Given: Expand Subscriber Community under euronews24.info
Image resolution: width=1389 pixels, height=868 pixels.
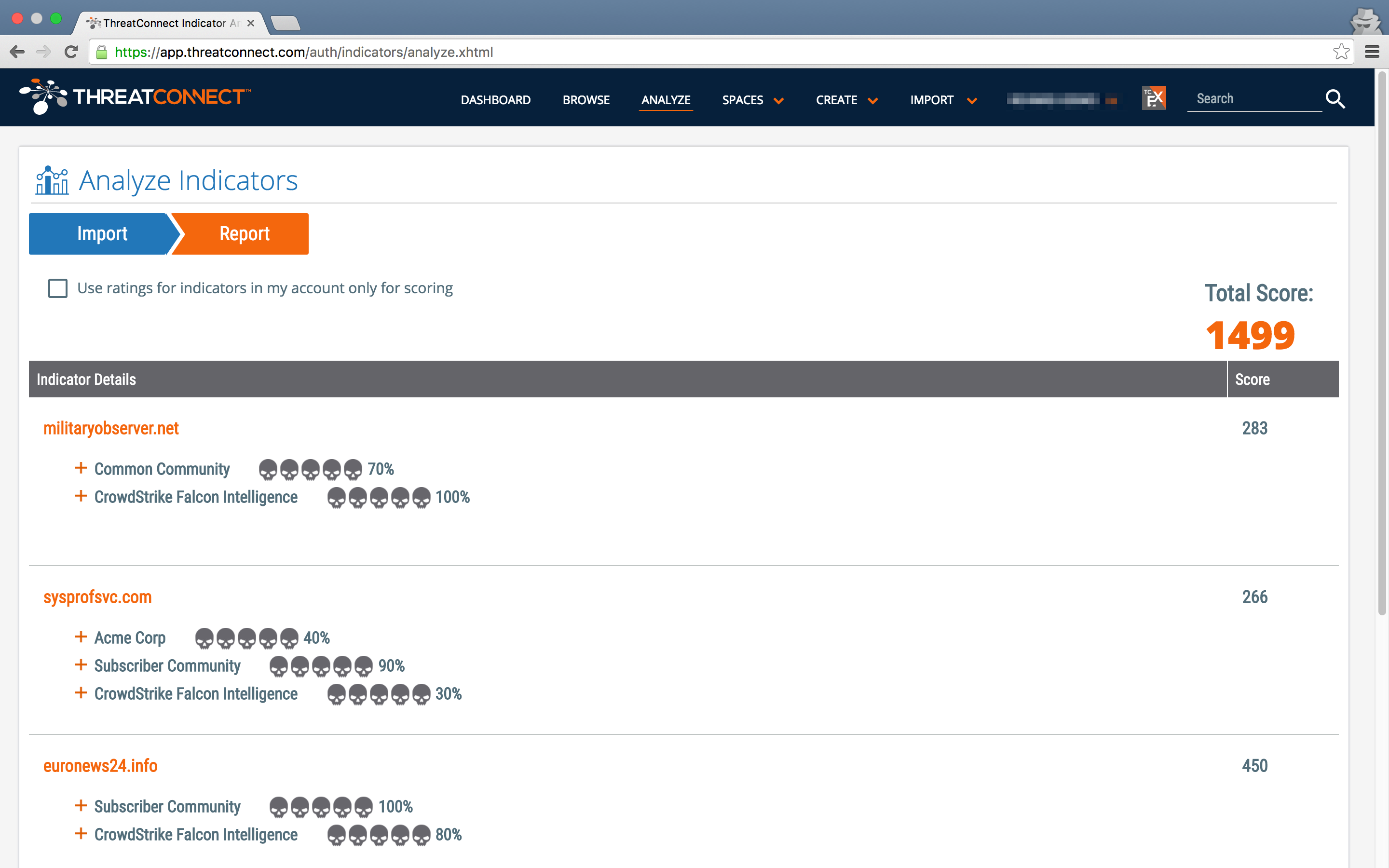Looking at the screenshot, I should point(81,805).
